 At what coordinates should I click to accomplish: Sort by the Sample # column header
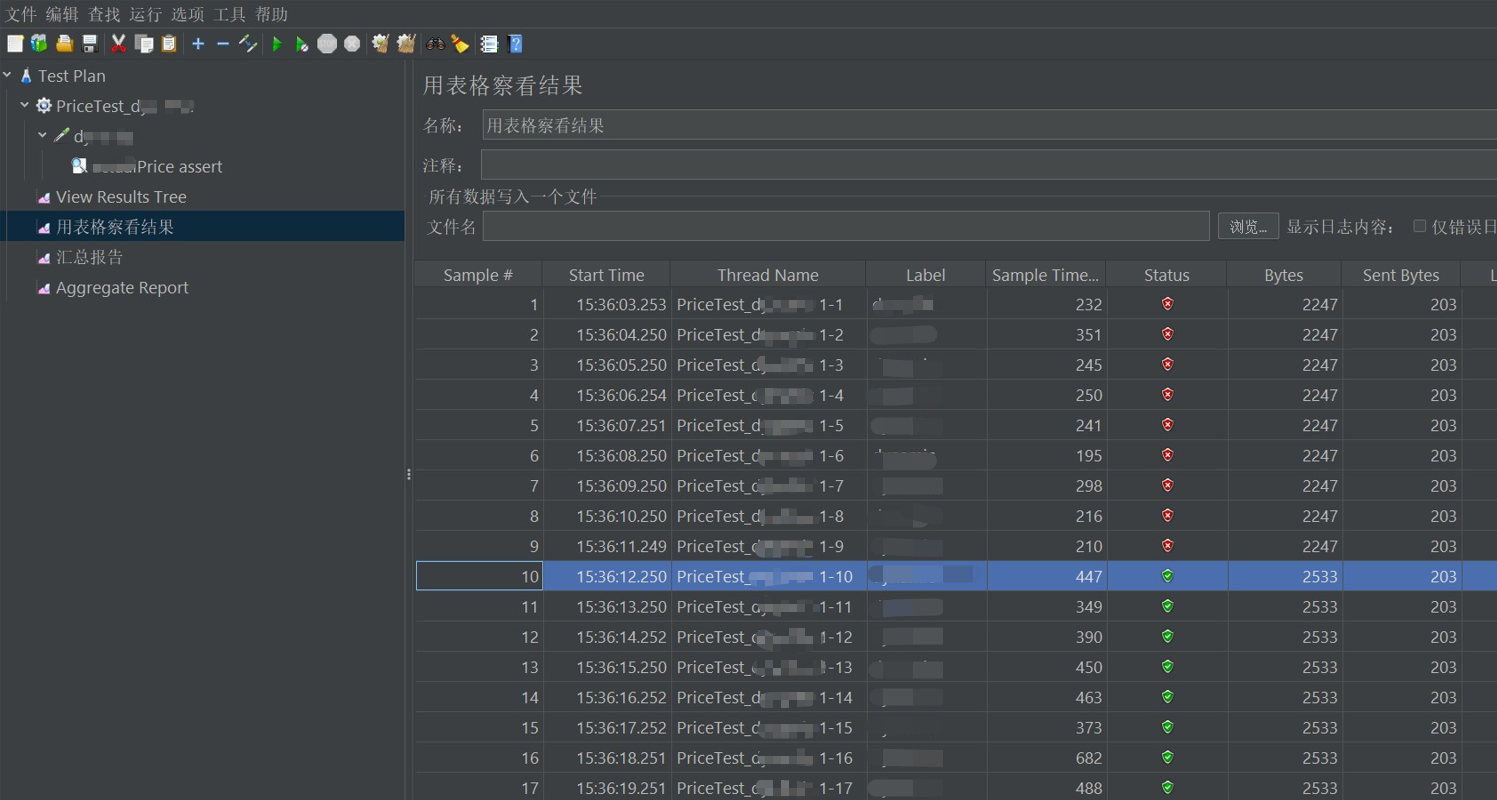(x=478, y=275)
